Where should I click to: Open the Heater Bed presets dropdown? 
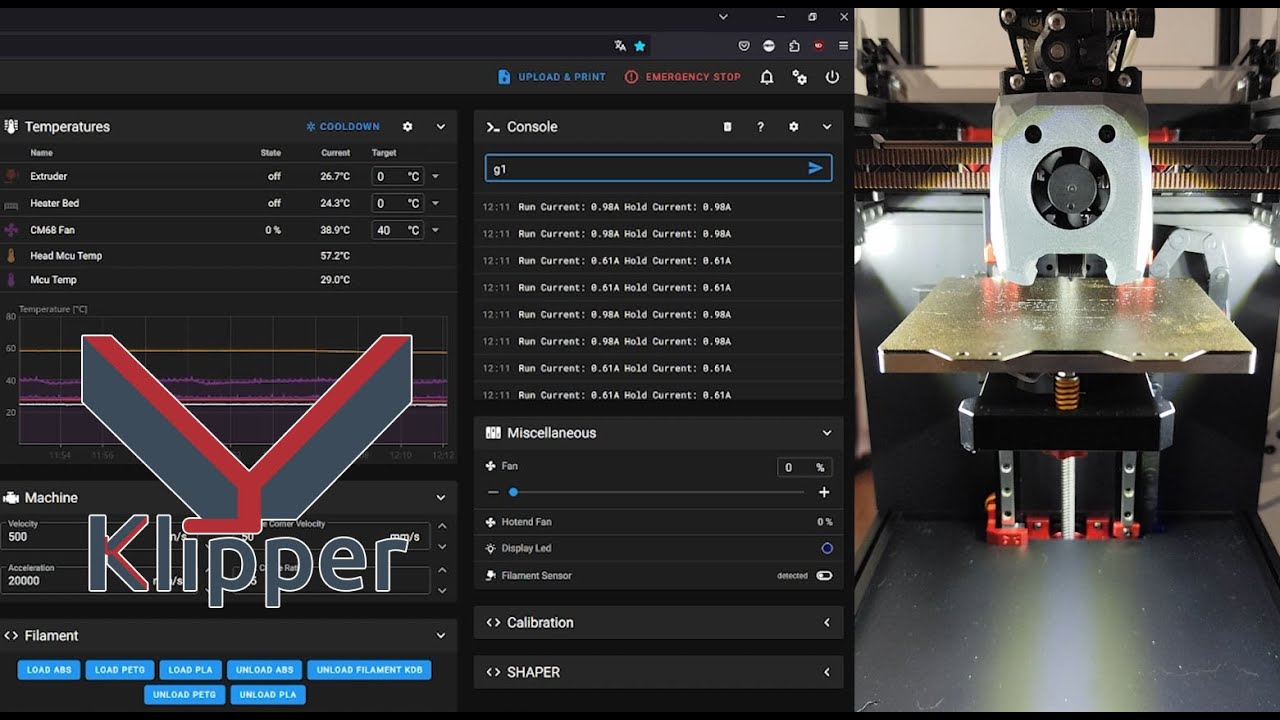pos(435,203)
